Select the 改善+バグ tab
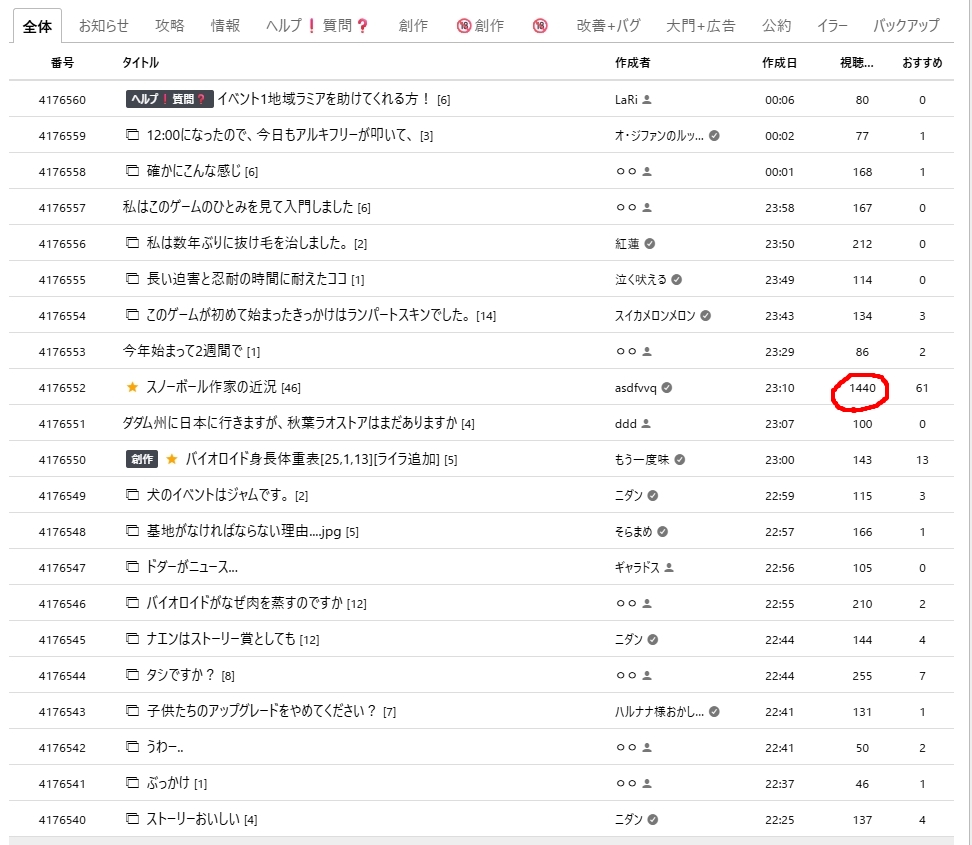Screen dimensions: 972x845 tap(607, 25)
